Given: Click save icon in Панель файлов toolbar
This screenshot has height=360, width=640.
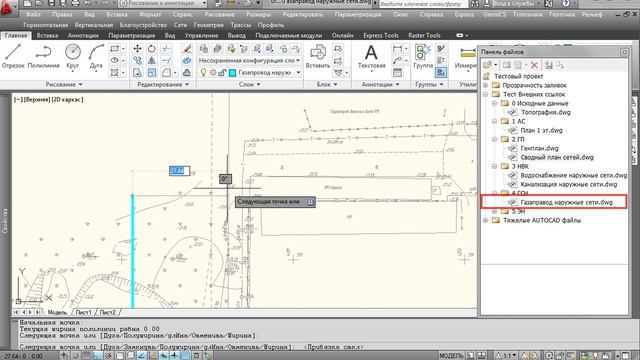Looking at the screenshot, I should [x=549, y=65].
